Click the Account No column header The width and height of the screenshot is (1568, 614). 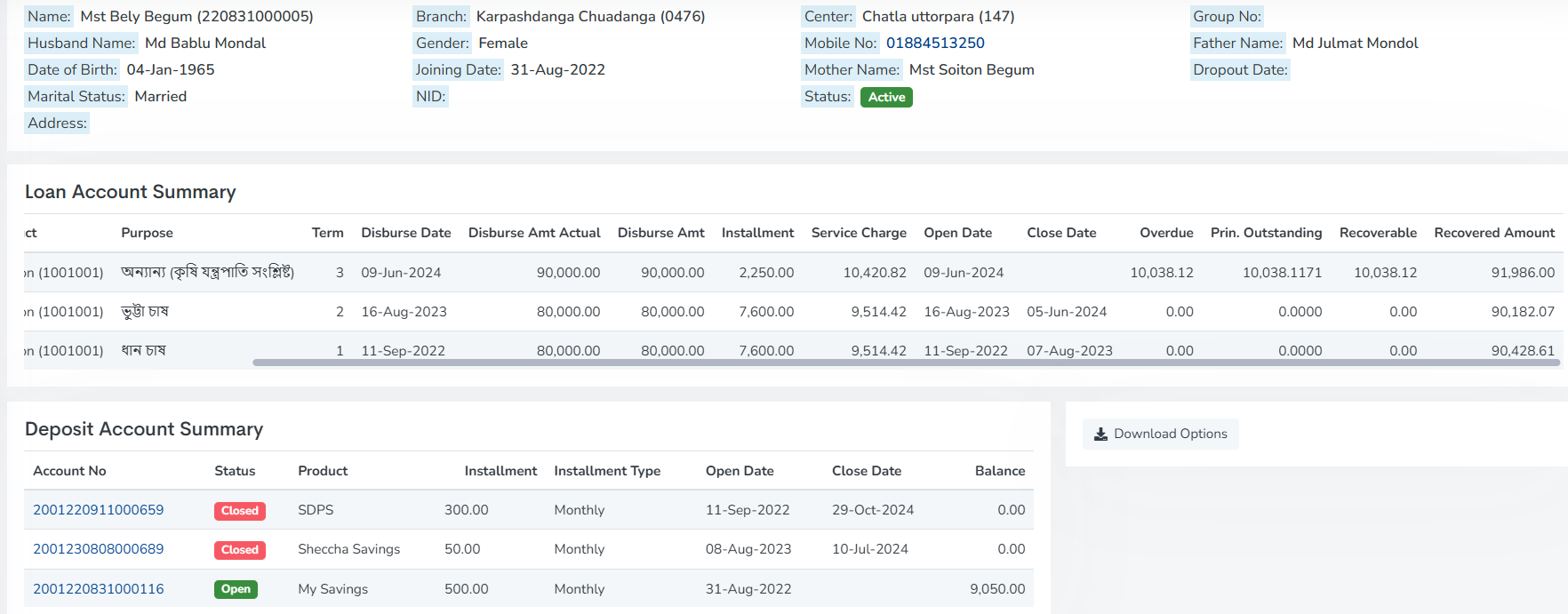click(x=69, y=471)
